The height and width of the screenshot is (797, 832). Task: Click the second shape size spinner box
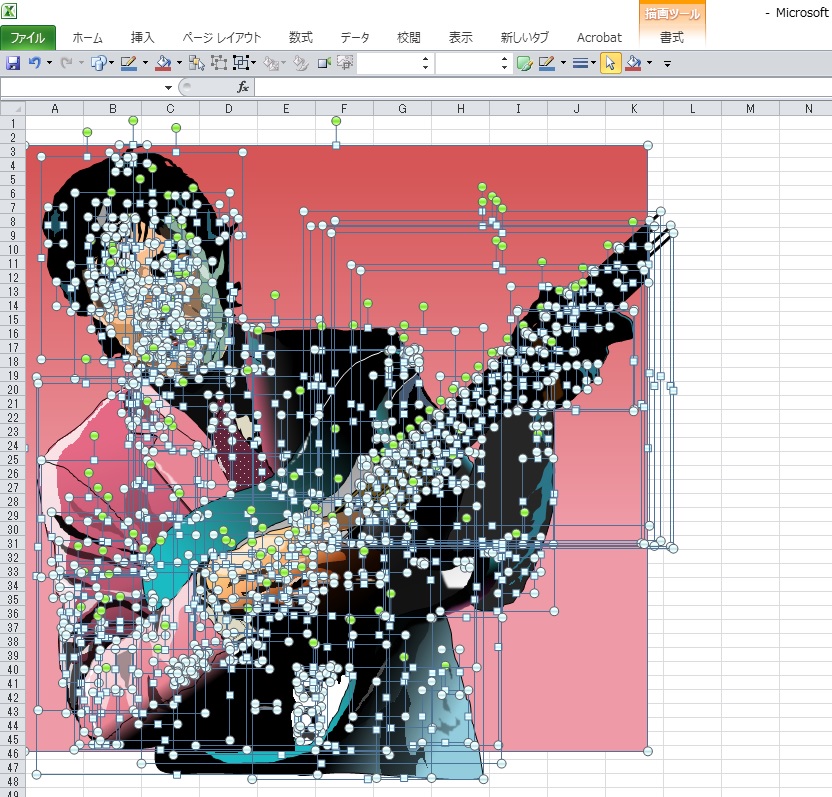pos(472,63)
